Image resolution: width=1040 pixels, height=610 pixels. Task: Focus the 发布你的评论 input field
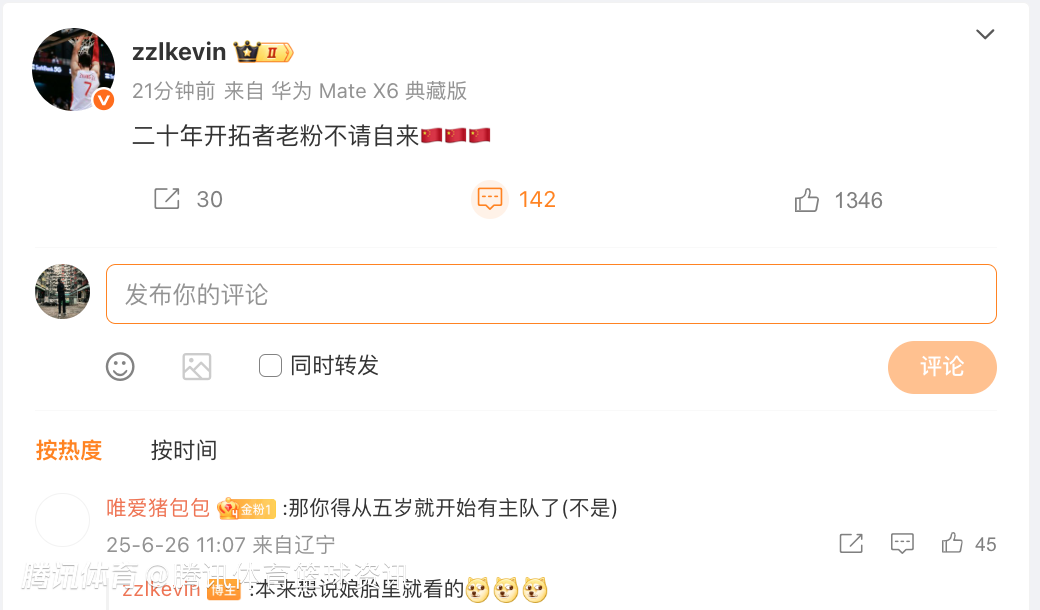(551, 294)
